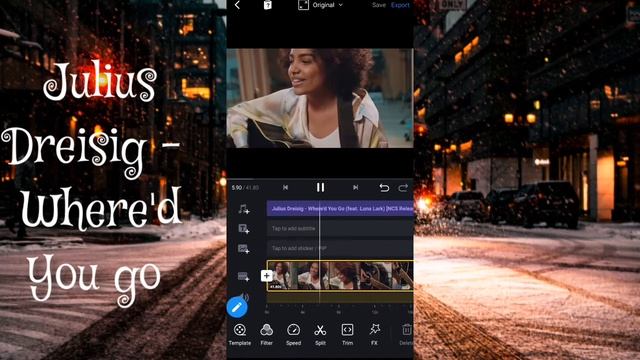Add a sticker or PIP with the image-plus icon
640x360 pixels.
click(x=244, y=249)
